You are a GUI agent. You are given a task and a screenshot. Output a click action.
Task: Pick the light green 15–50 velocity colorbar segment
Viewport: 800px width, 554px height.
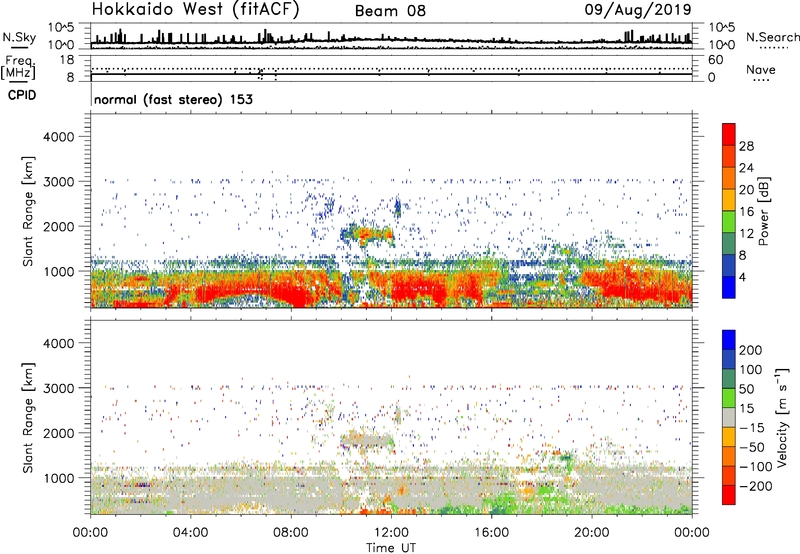coord(729,398)
